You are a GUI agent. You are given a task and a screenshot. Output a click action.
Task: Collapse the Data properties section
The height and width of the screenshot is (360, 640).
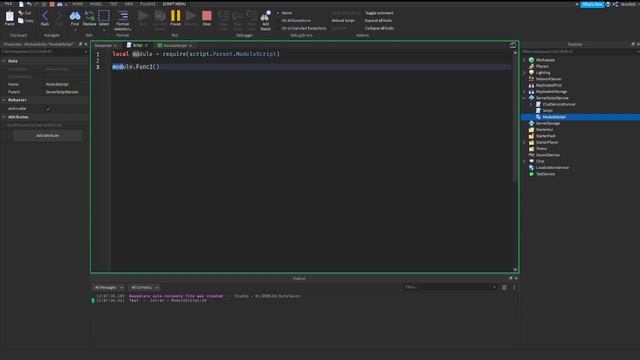[4, 61]
